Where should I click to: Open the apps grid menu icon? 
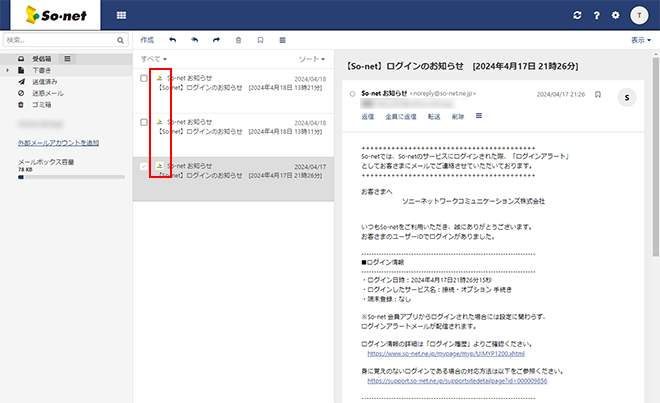[x=121, y=16]
